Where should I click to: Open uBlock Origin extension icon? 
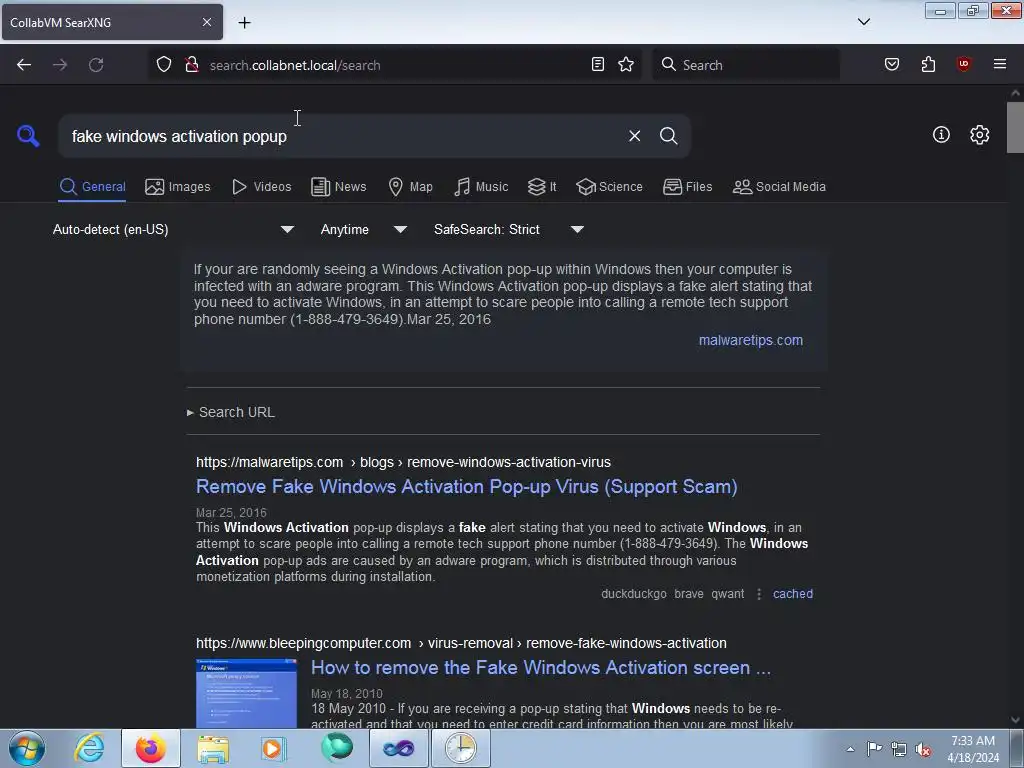963,64
